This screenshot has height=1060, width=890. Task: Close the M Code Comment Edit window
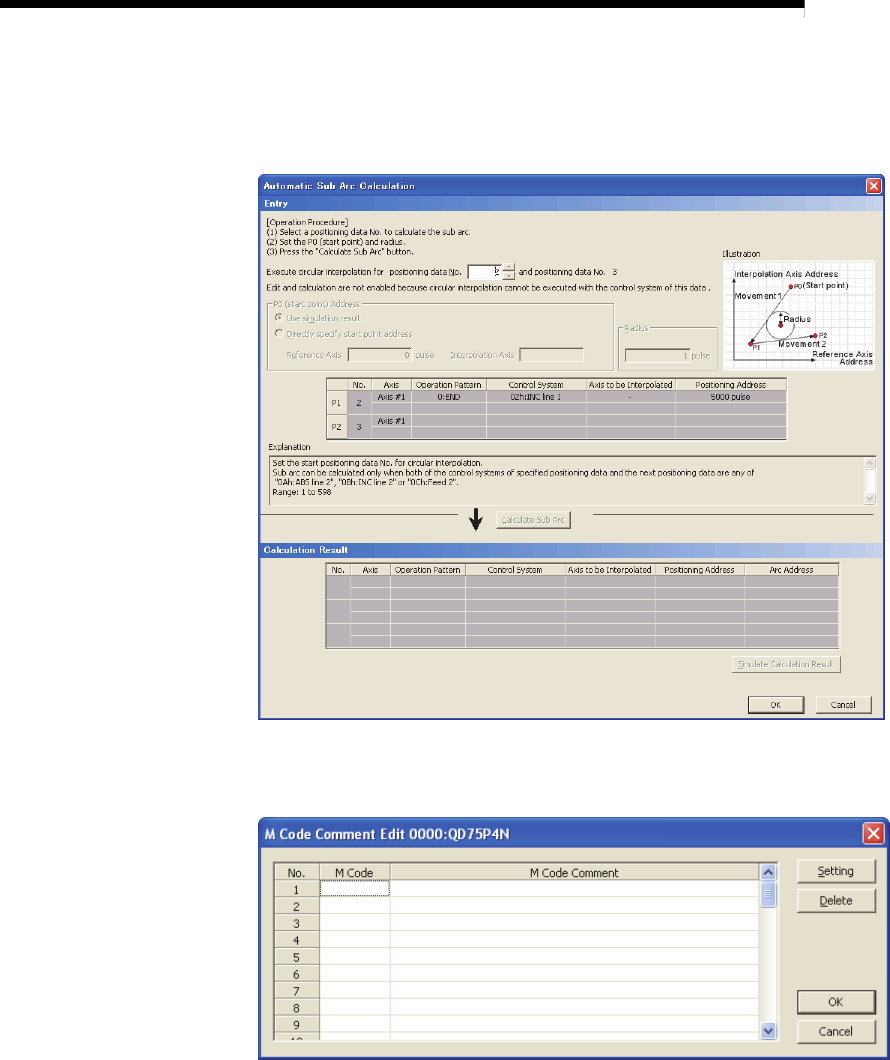click(x=873, y=834)
